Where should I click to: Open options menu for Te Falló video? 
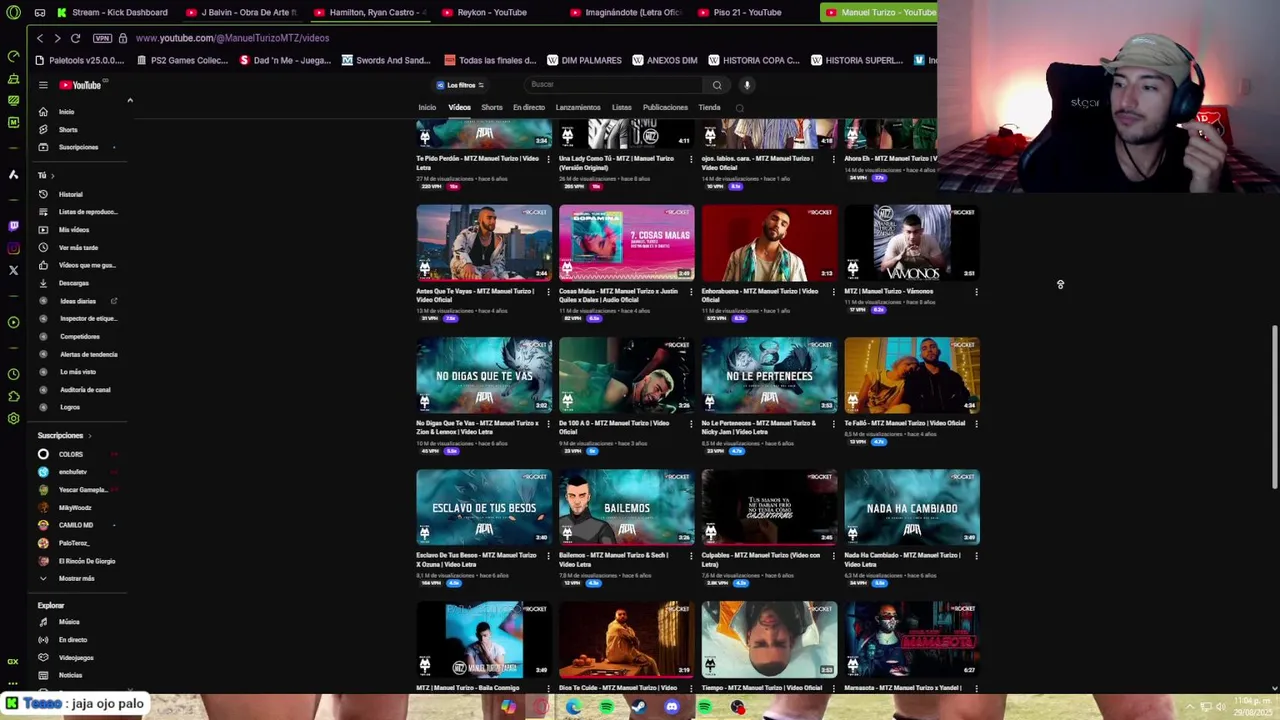[976, 424]
